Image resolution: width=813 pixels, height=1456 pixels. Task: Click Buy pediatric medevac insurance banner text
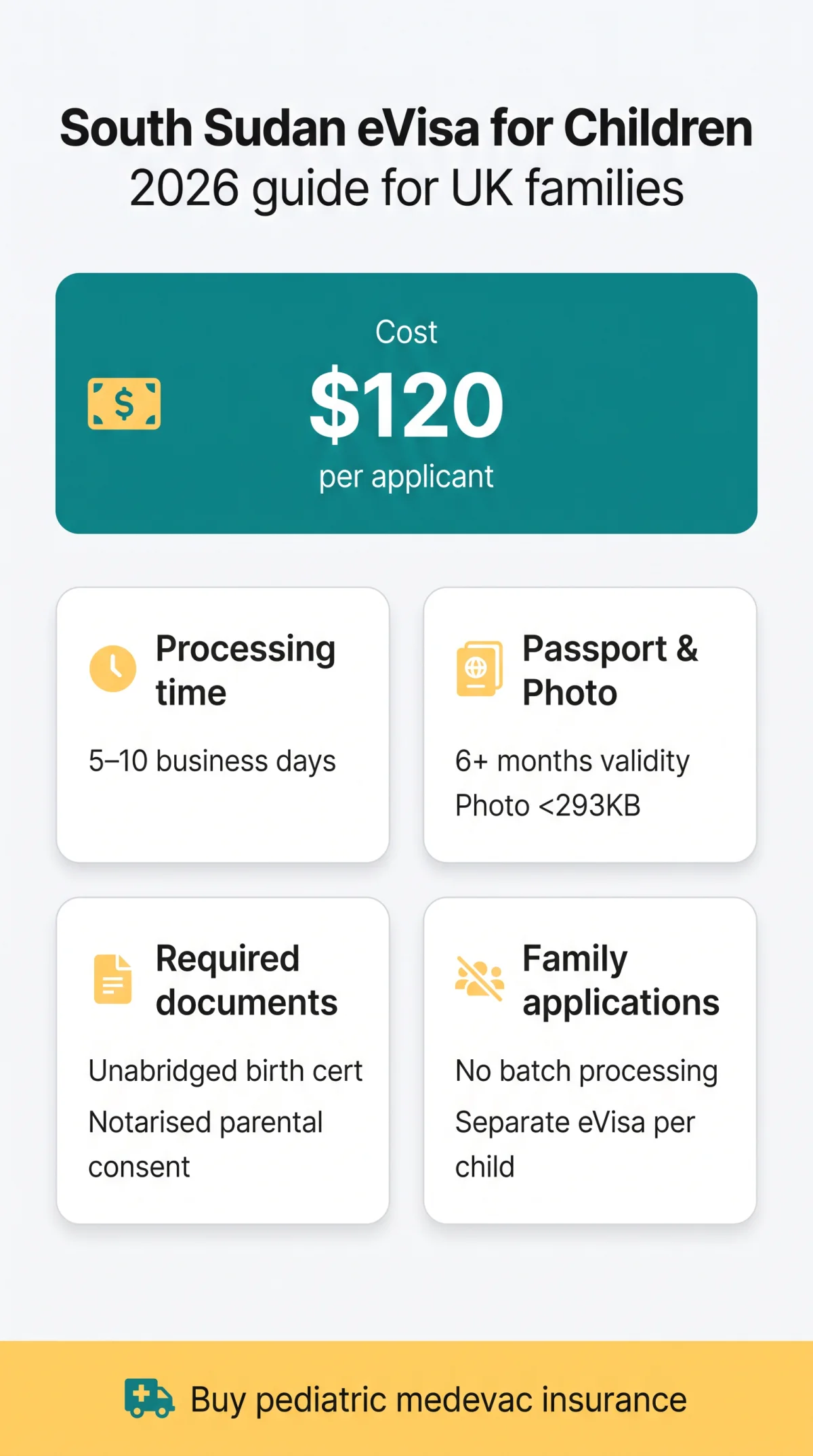(x=438, y=1399)
